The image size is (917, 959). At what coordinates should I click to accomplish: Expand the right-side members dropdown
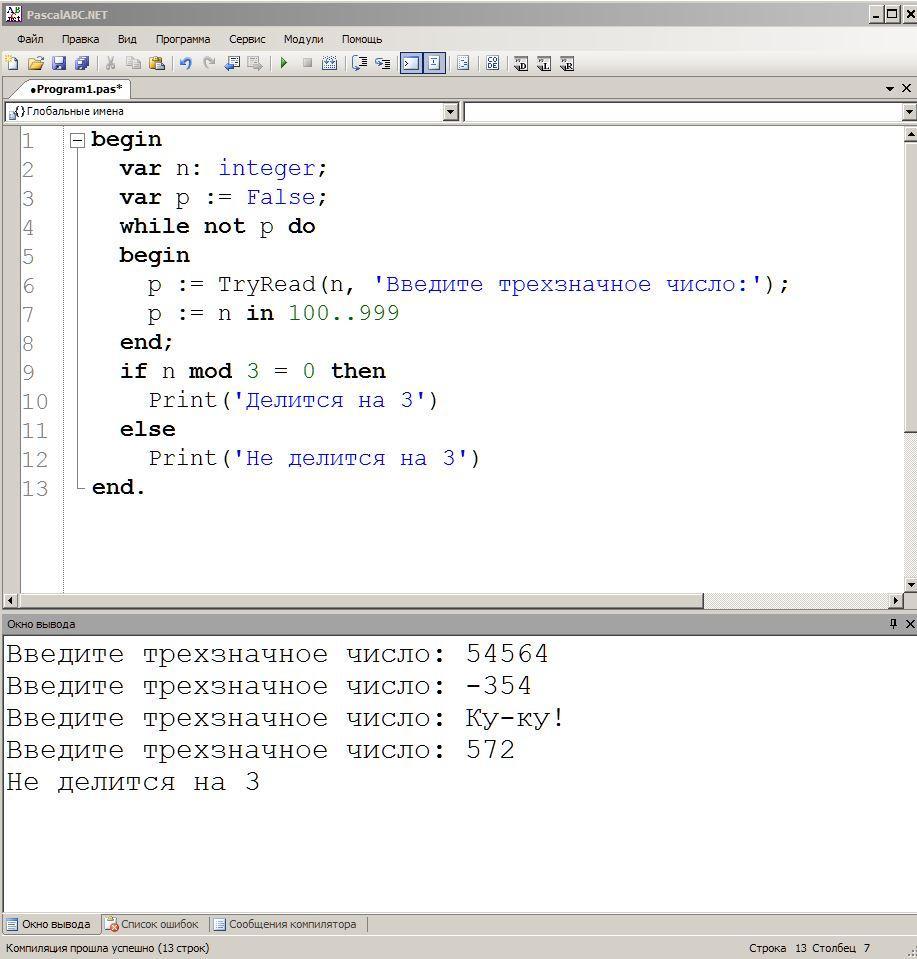(x=908, y=112)
